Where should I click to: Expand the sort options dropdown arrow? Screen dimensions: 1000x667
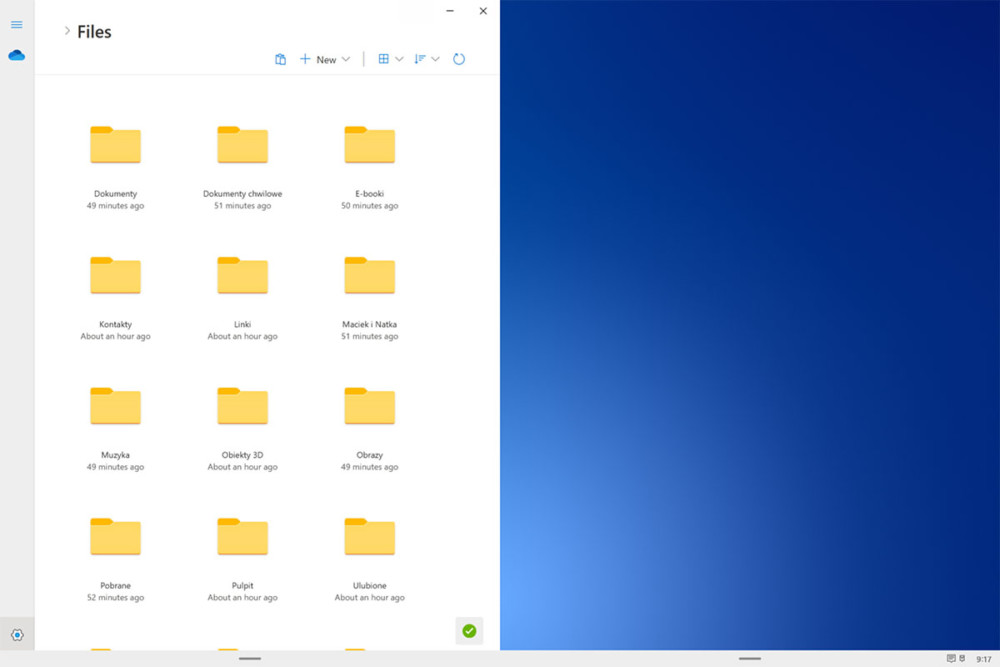click(436, 59)
